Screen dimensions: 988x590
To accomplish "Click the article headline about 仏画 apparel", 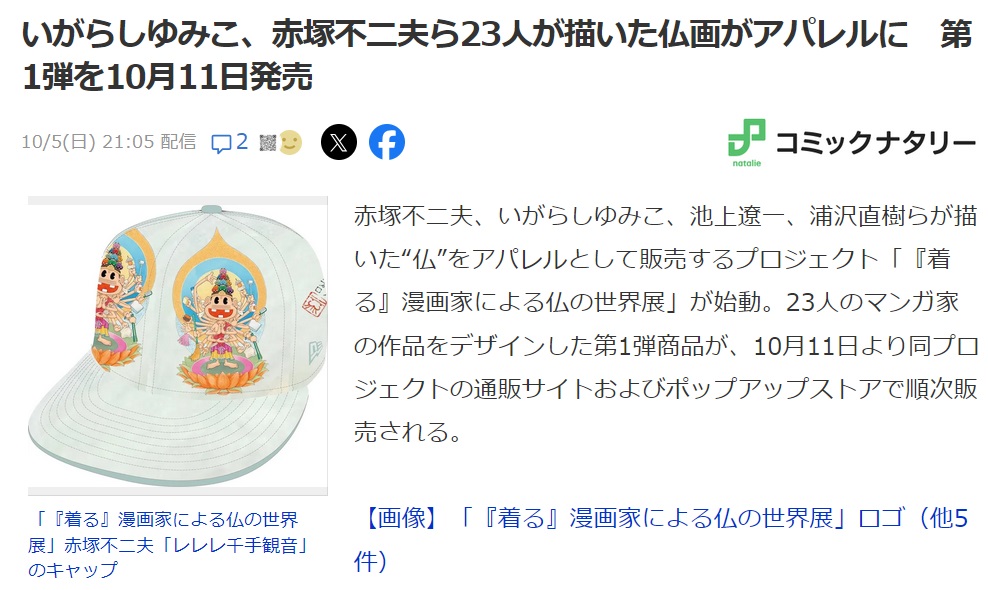I will 498,55.
